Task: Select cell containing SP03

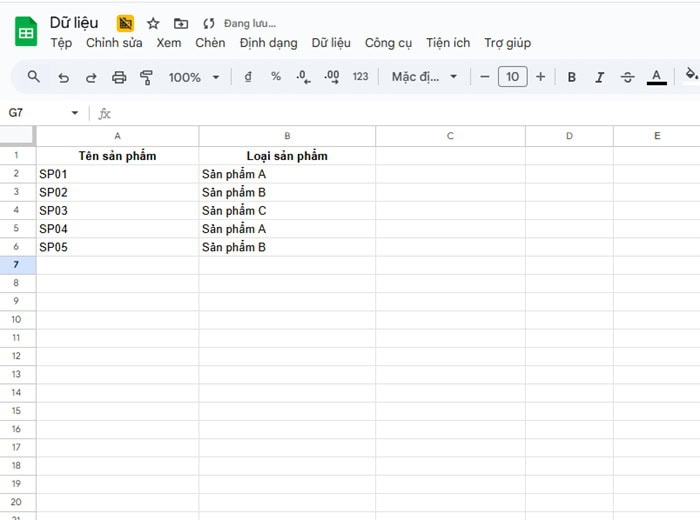Action: click(117, 211)
